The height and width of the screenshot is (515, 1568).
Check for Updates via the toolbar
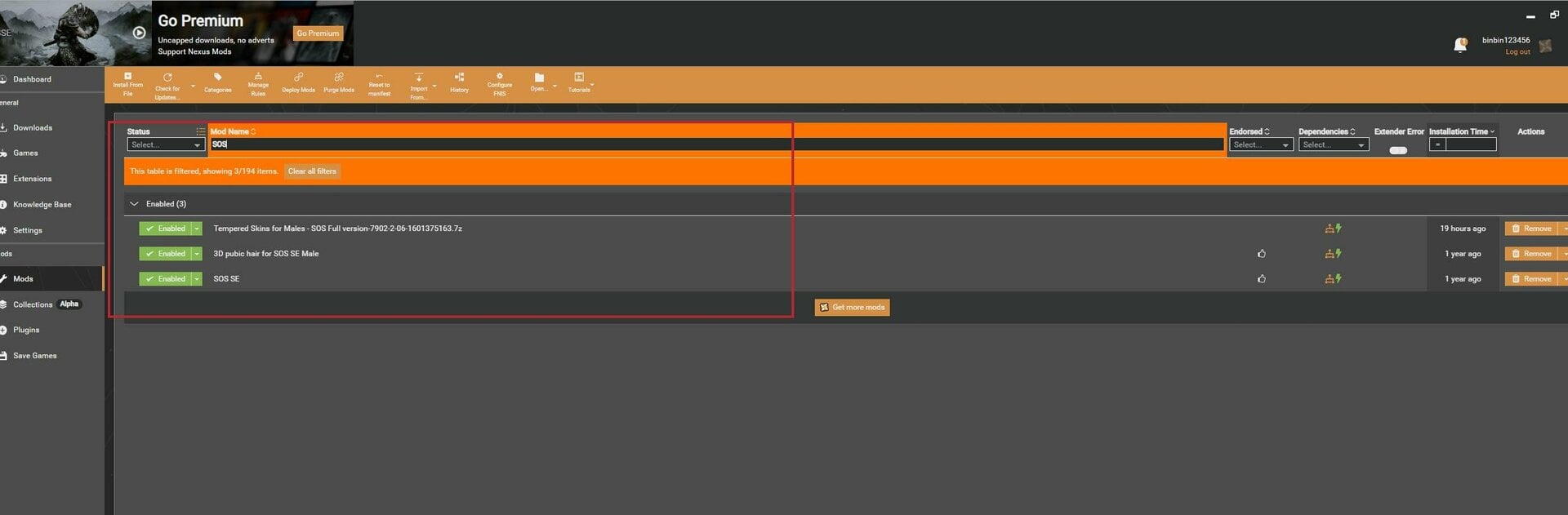(167, 86)
